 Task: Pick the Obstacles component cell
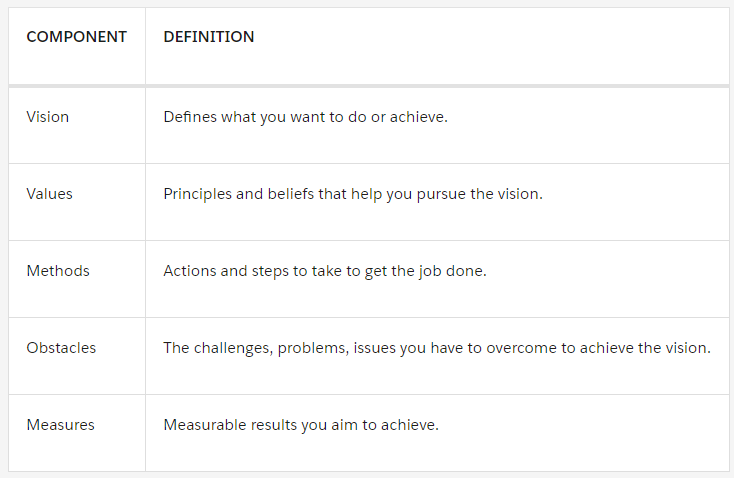click(x=61, y=347)
